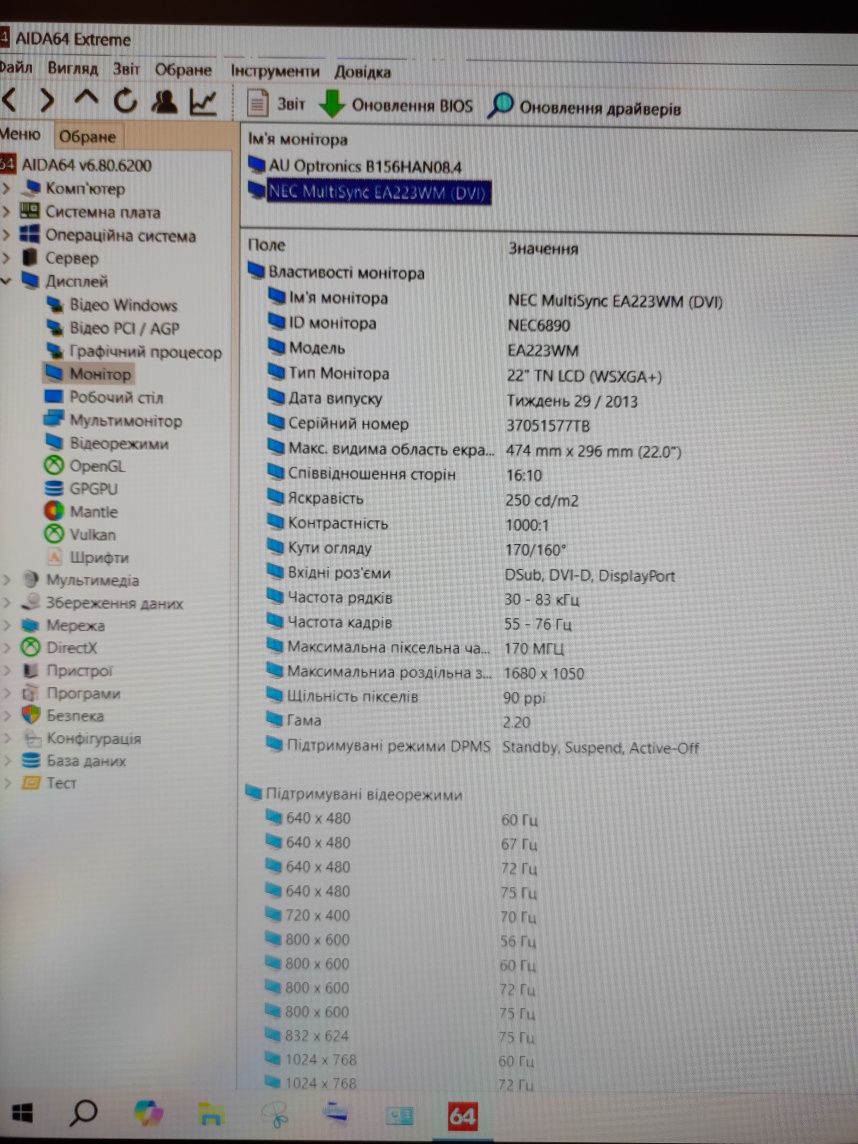Open the Інструменти menu
The width and height of the screenshot is (858, 1144).
[275, 71]
